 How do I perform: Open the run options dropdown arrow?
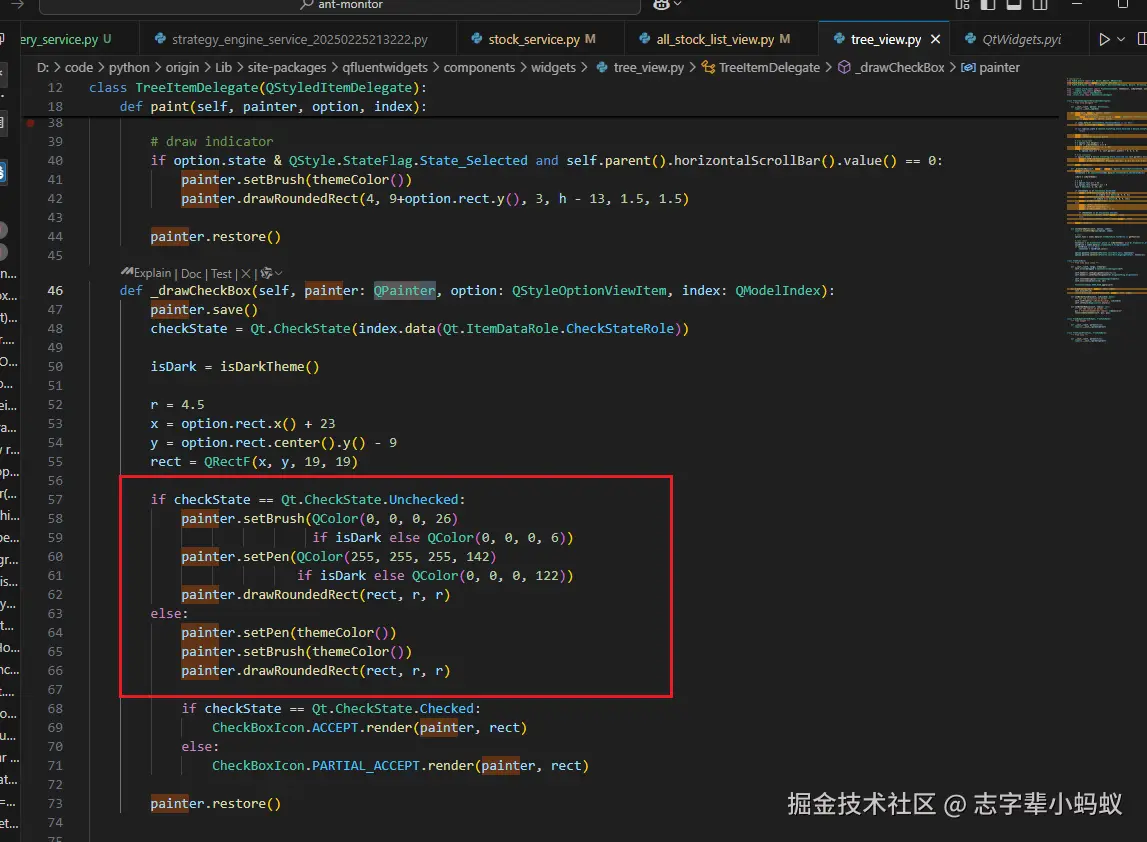[x=1121, y=40]
